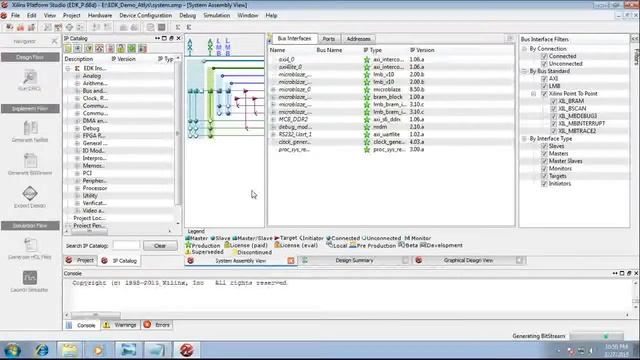
Task: Toggle the Slaves interface type checkbox
Action: tap(544, 146)
